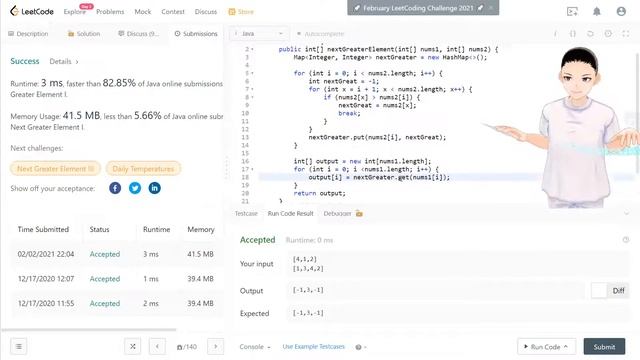Open the Store link
Screen dimensions: 640x360
[241, 12]
